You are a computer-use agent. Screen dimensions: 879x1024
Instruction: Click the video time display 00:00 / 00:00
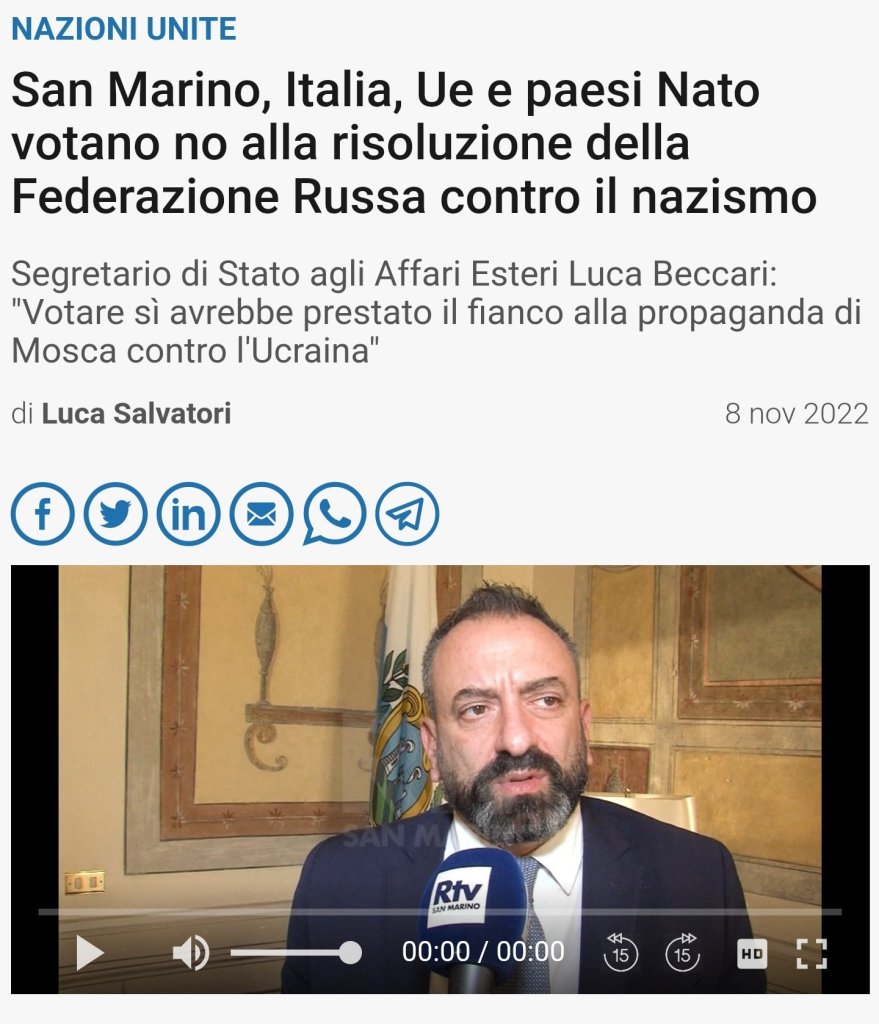point(483,952)
